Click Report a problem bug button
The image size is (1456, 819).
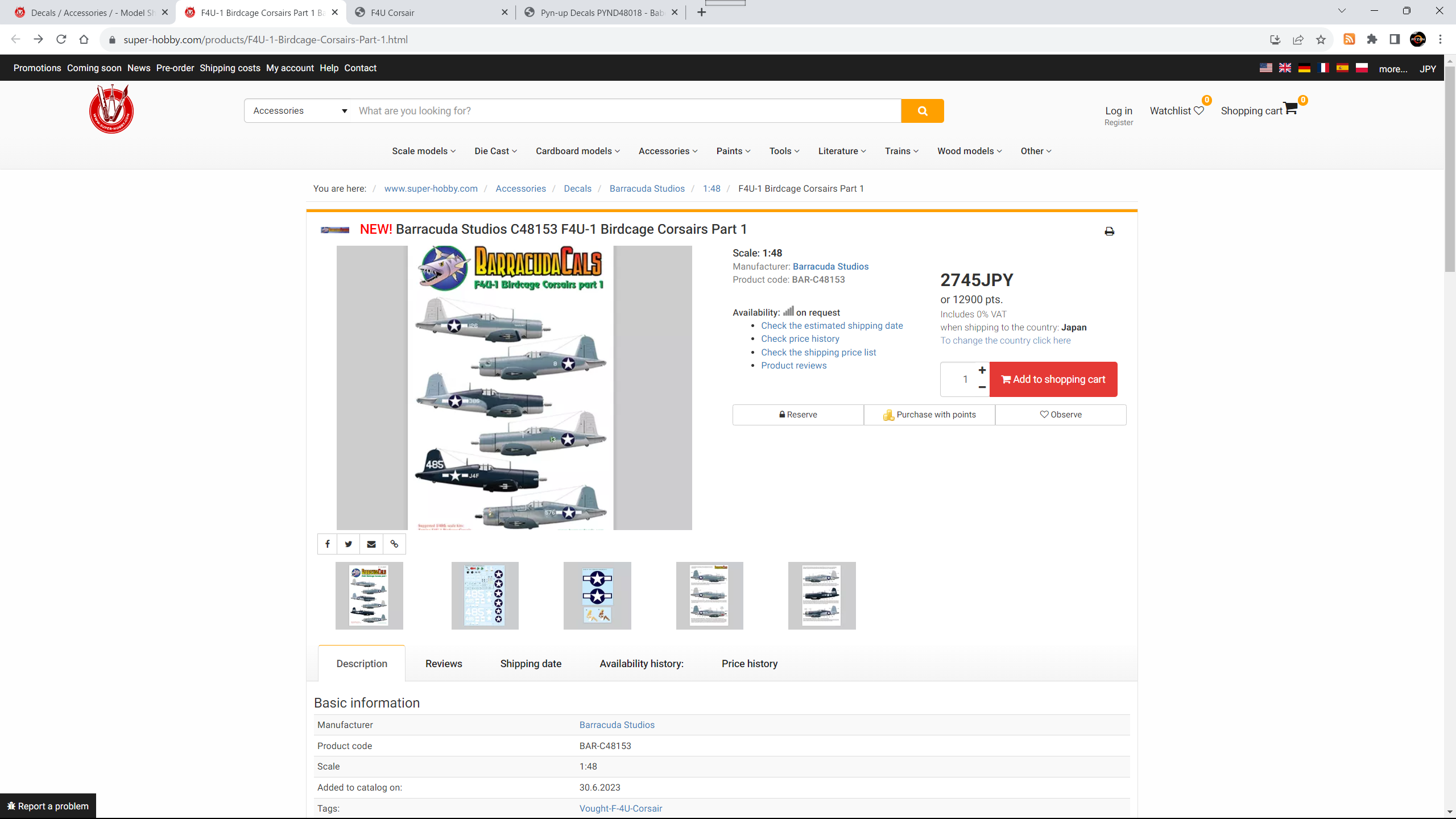click(48, 806)
